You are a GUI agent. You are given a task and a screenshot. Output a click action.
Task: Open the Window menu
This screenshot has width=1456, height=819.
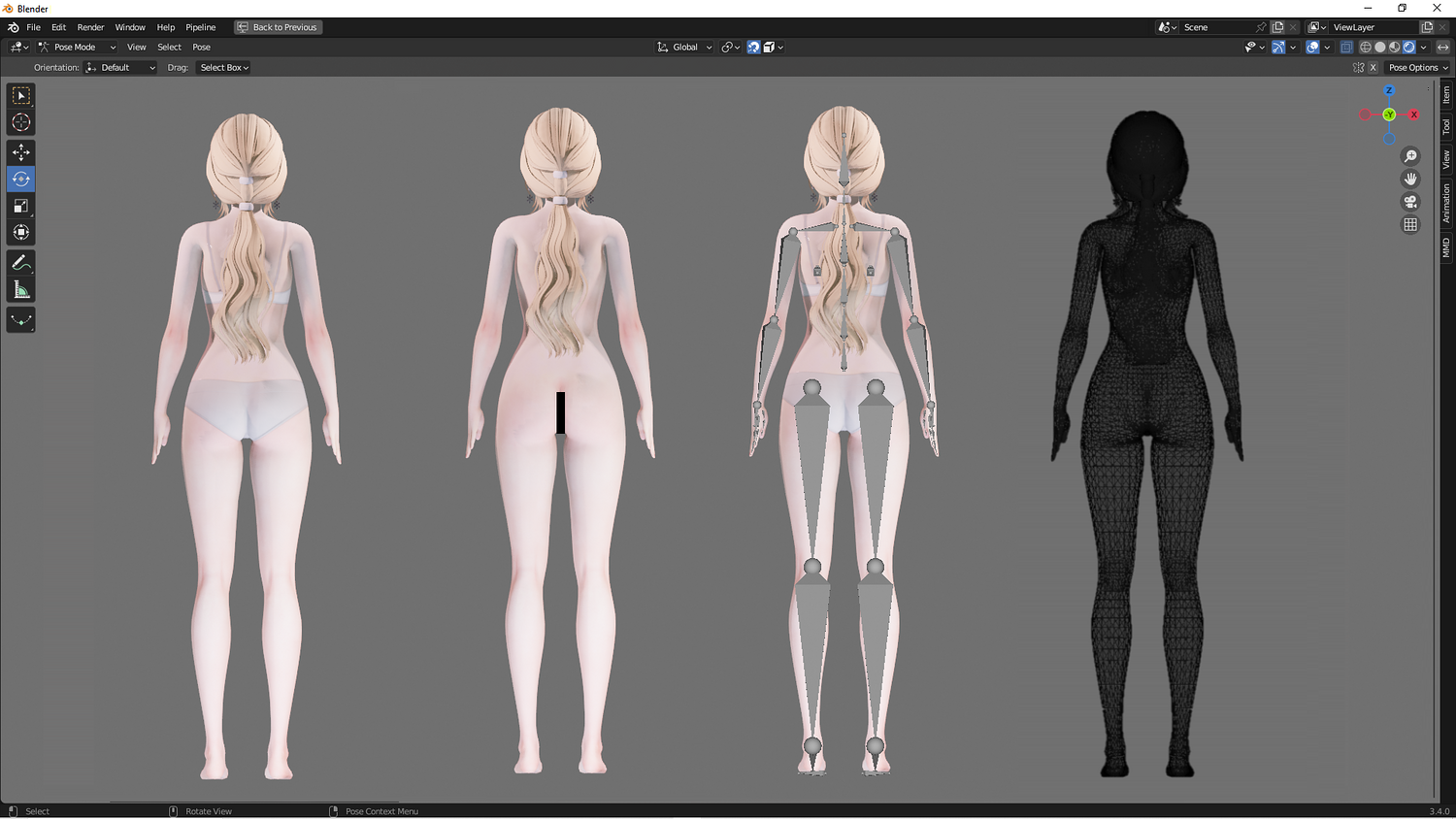point(130,27)
